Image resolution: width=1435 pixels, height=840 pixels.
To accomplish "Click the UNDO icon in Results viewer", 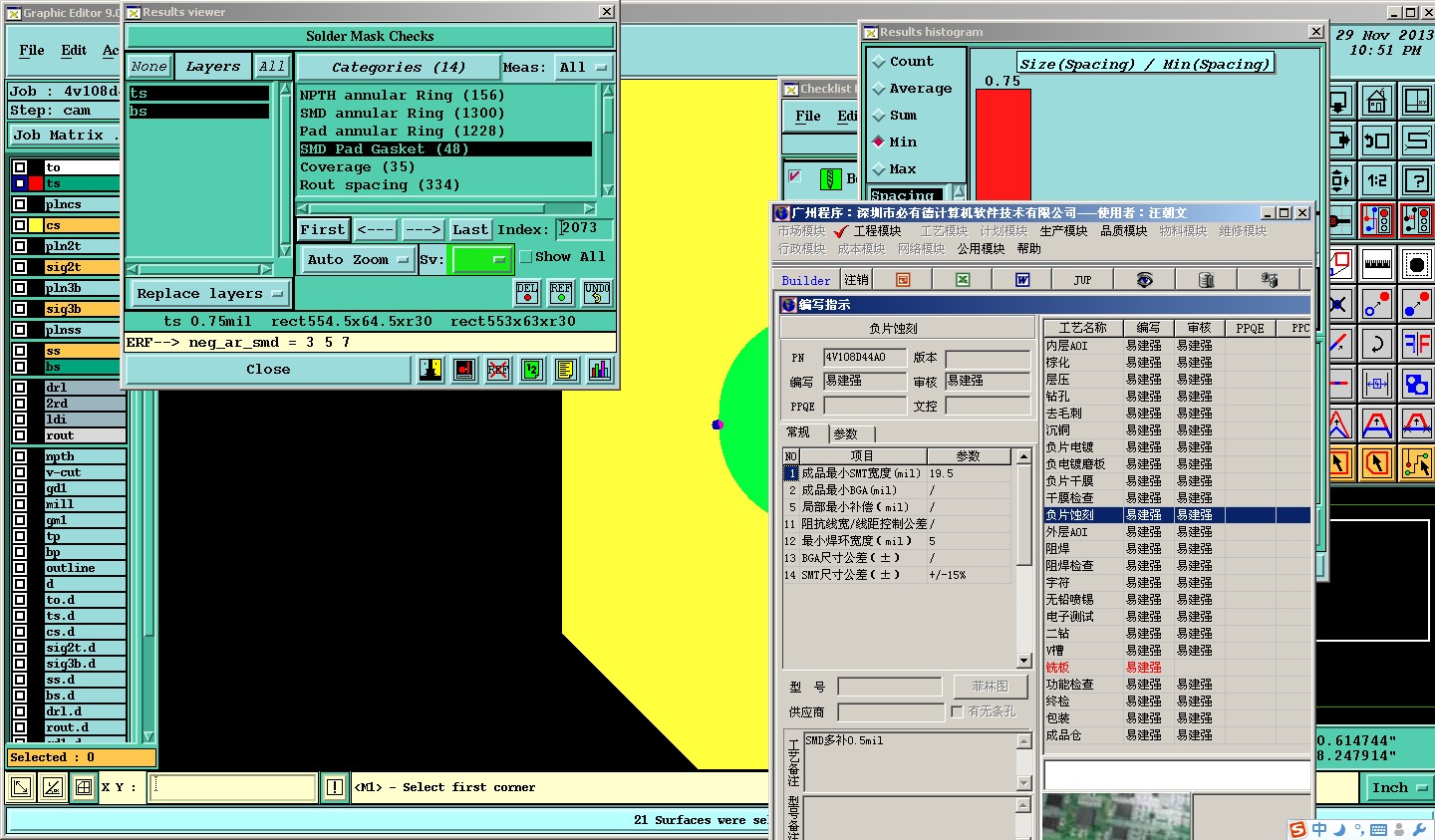I will (597, 292).
